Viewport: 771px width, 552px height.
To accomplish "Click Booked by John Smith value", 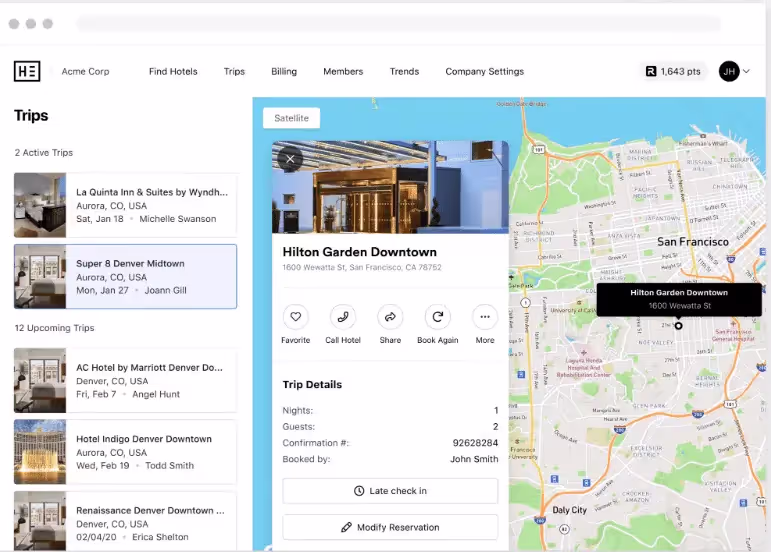I will click(x=474, y=459).
